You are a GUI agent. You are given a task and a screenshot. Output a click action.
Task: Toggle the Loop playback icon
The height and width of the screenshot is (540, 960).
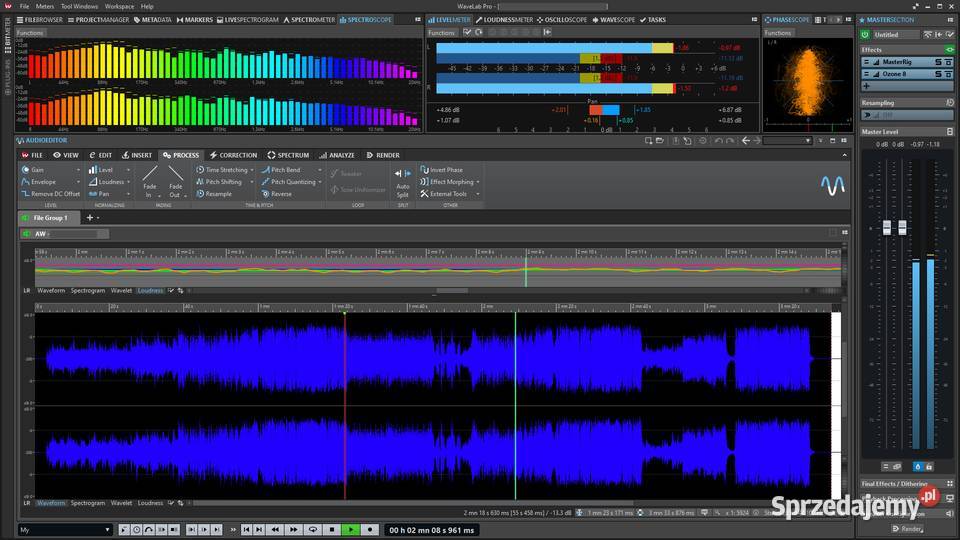click(x=313, y=529)
